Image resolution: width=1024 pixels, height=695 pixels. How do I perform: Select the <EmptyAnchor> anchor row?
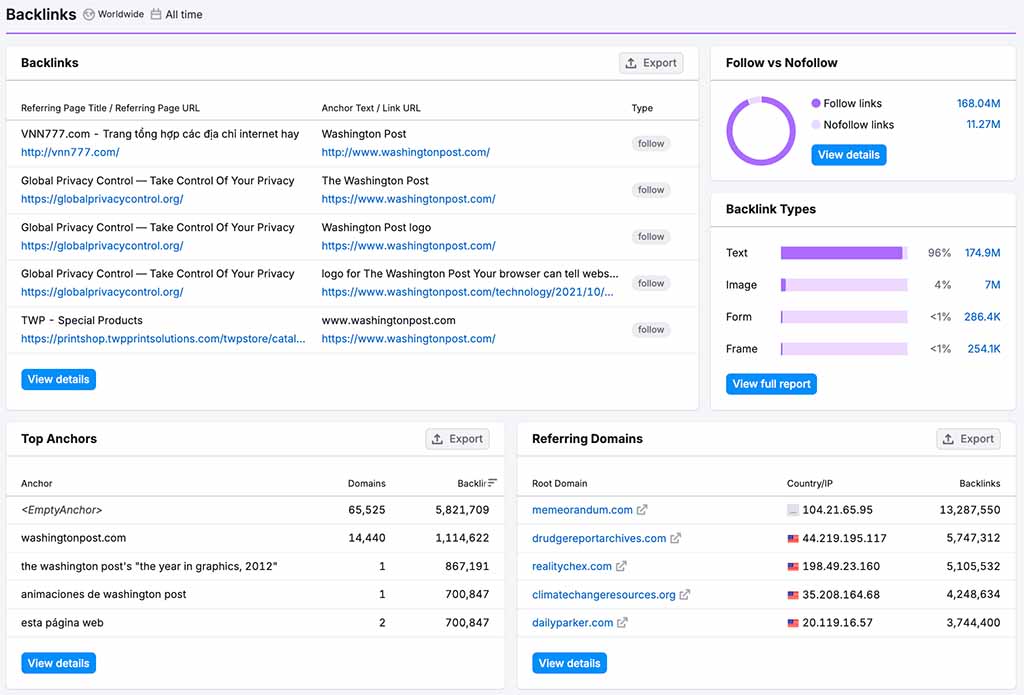click(x=255, y=510)
